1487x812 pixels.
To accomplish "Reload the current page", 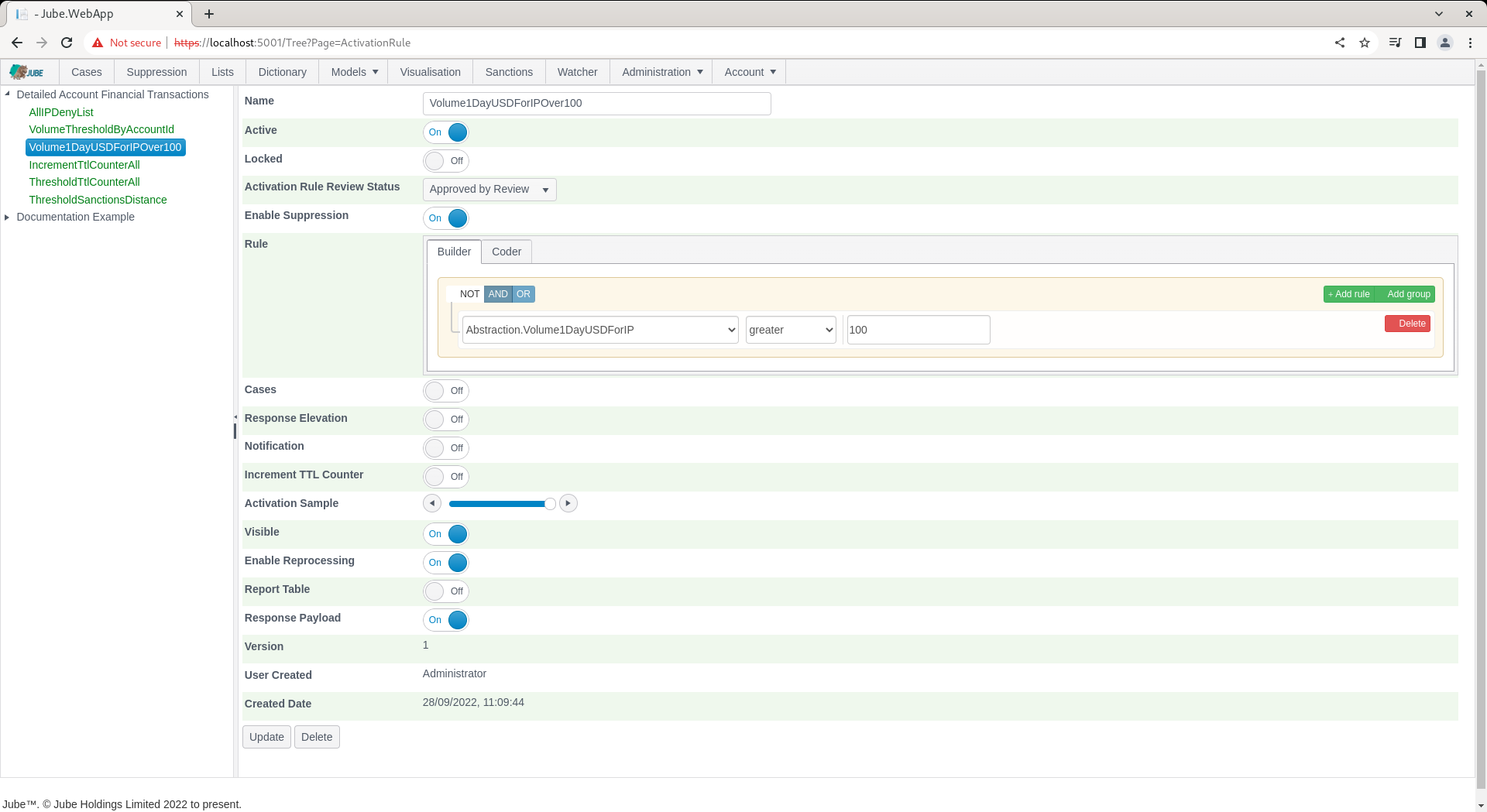I will pos(67,43).
